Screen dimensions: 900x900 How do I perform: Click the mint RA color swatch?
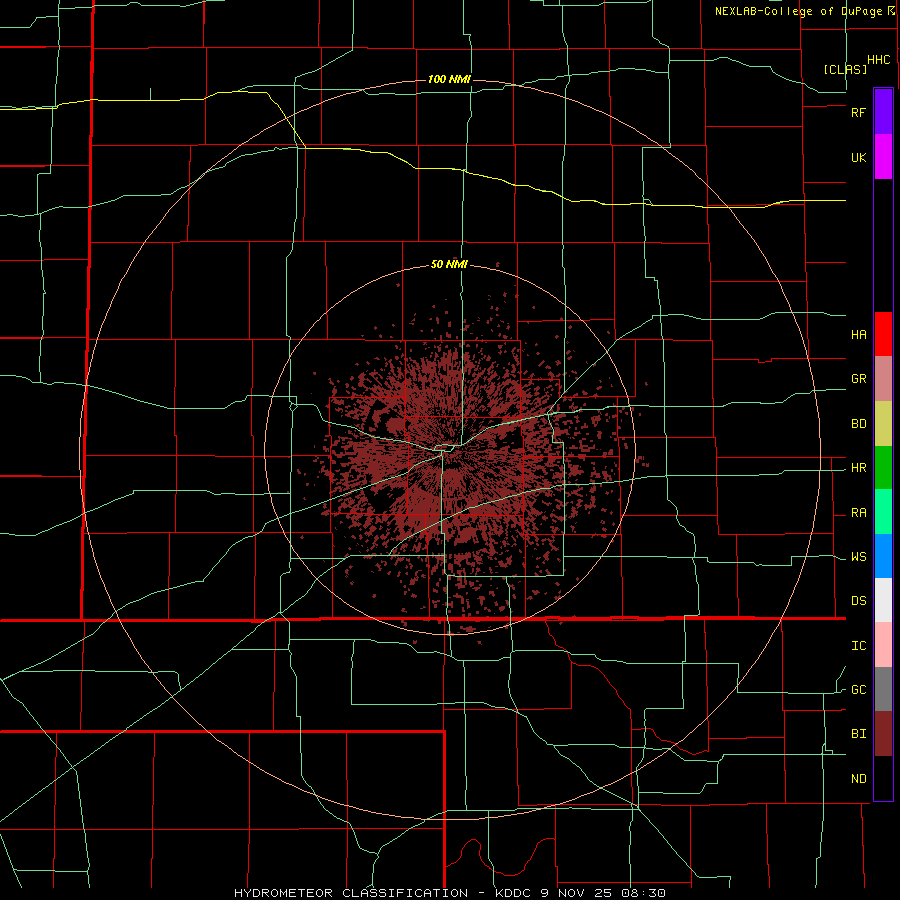pyautogui.click(x=883, y=512)
